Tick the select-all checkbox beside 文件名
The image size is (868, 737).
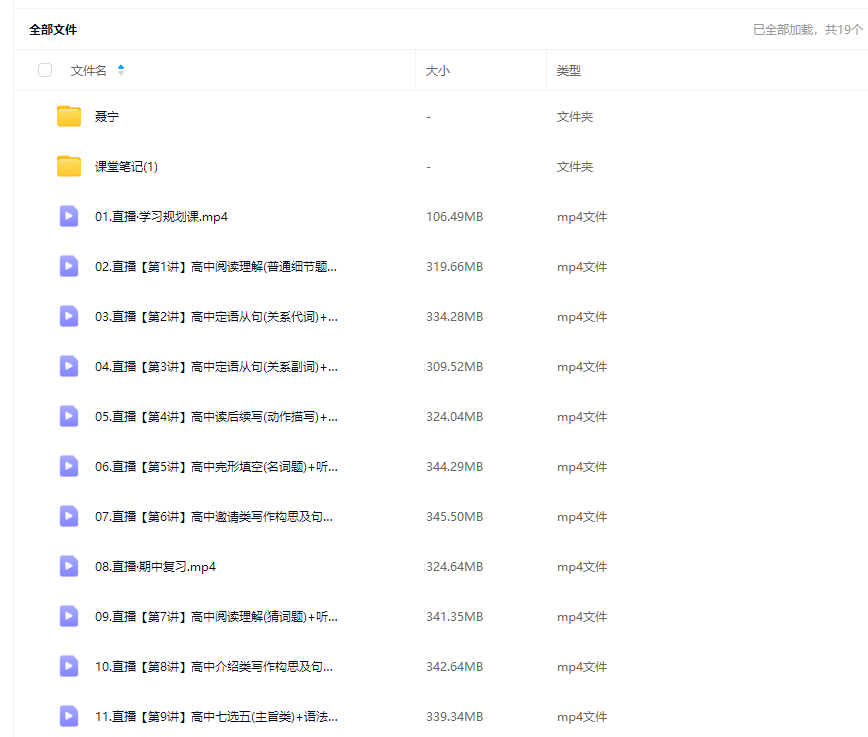click(x=45, y=70)
